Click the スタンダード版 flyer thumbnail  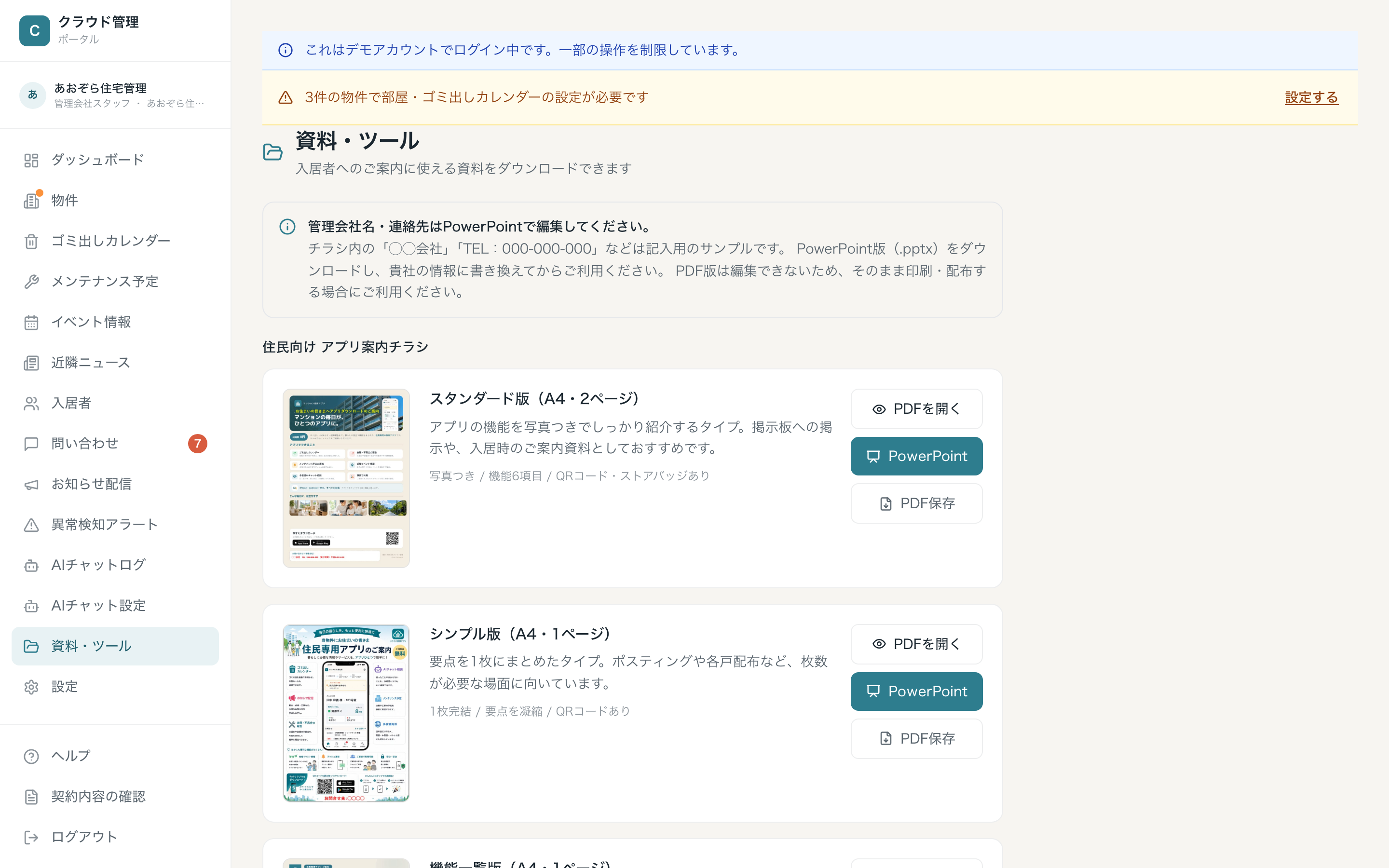click(346, 478)
